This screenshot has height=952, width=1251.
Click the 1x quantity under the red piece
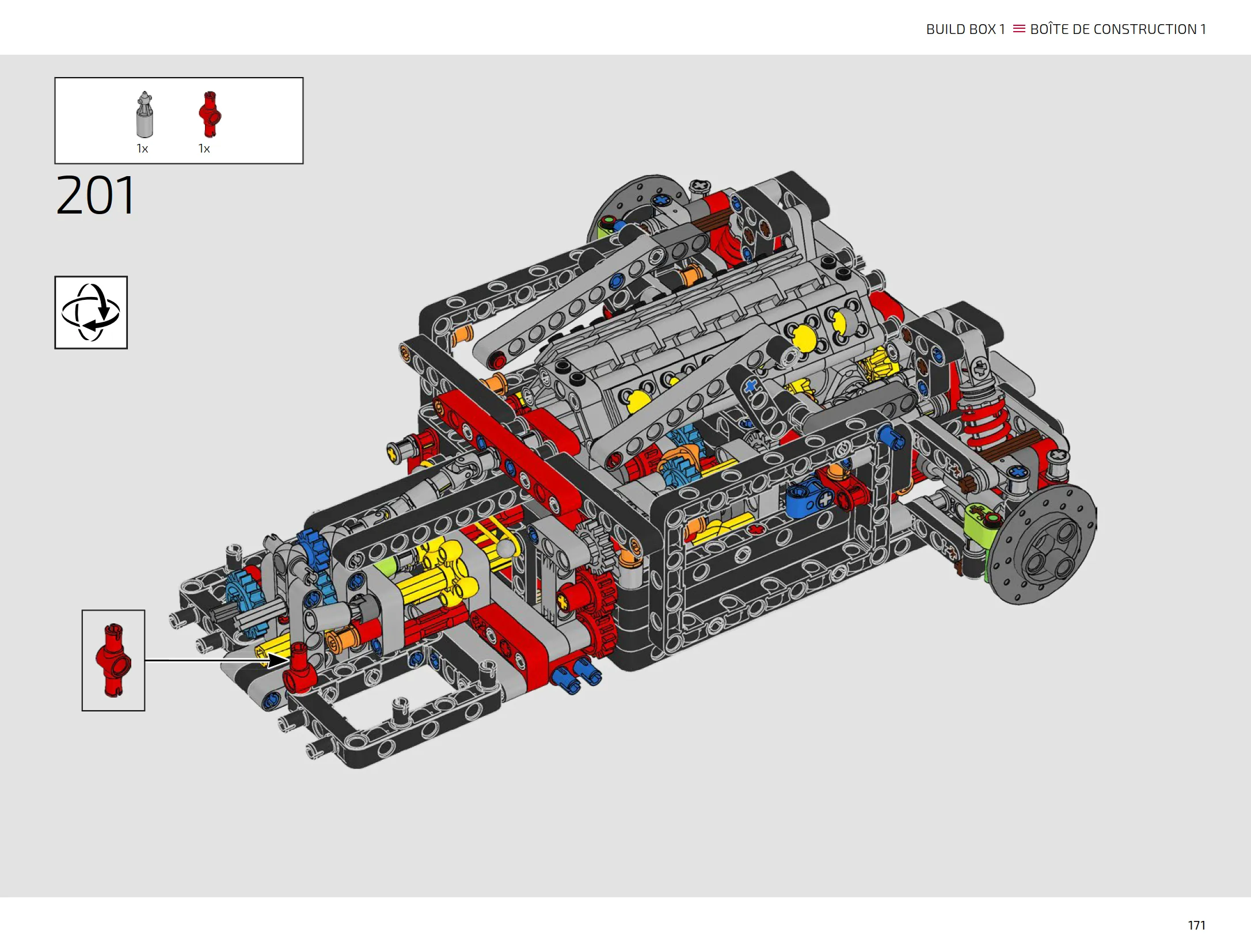pyautogui.click(x=204, y=148)
